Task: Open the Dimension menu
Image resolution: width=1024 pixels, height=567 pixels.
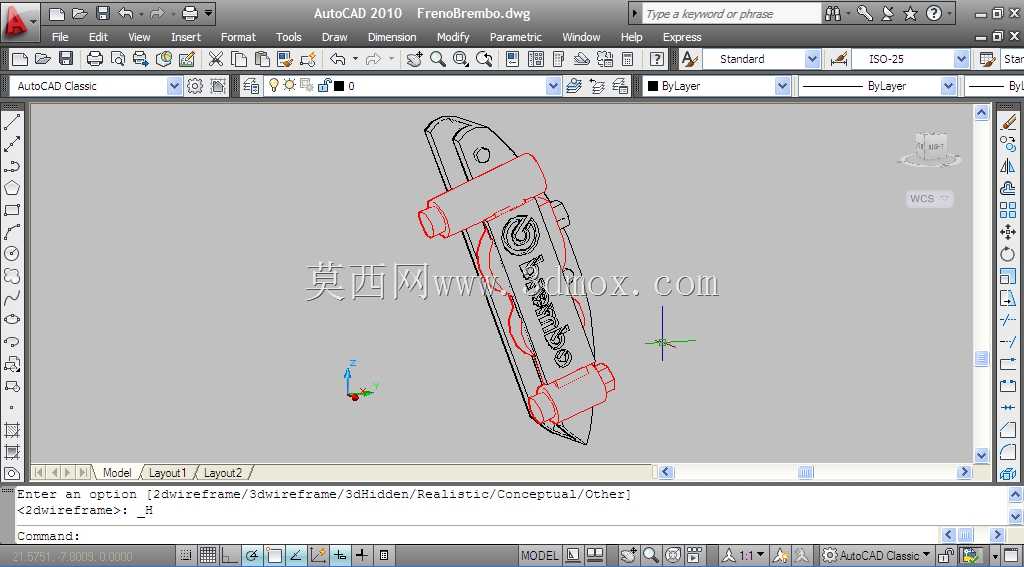Action: tap(392, 37)
